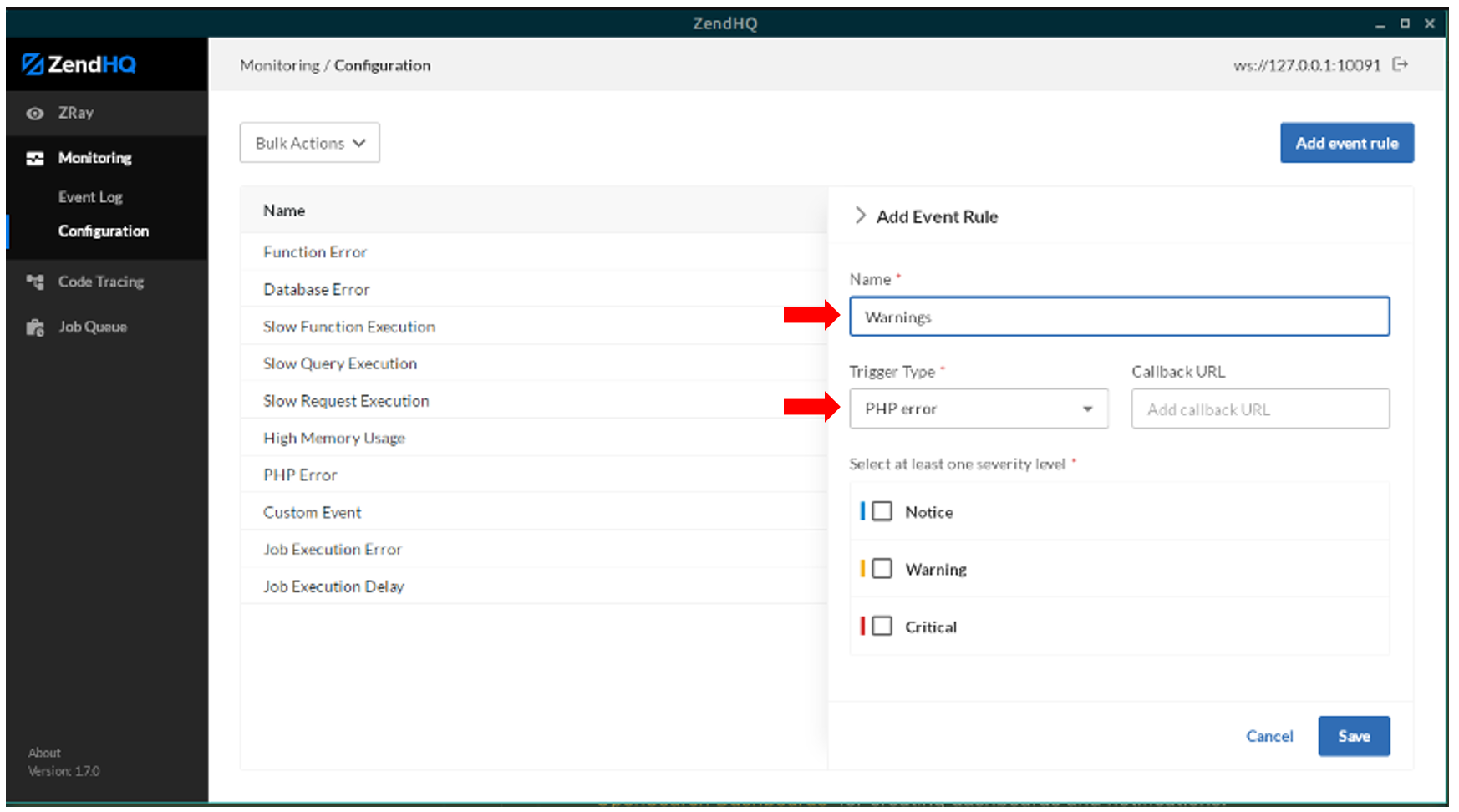Image resolution: width=1459 pixels, height=812 pixels.
Task: Click the Add event rule button
Action: (x=1347, y=143)
